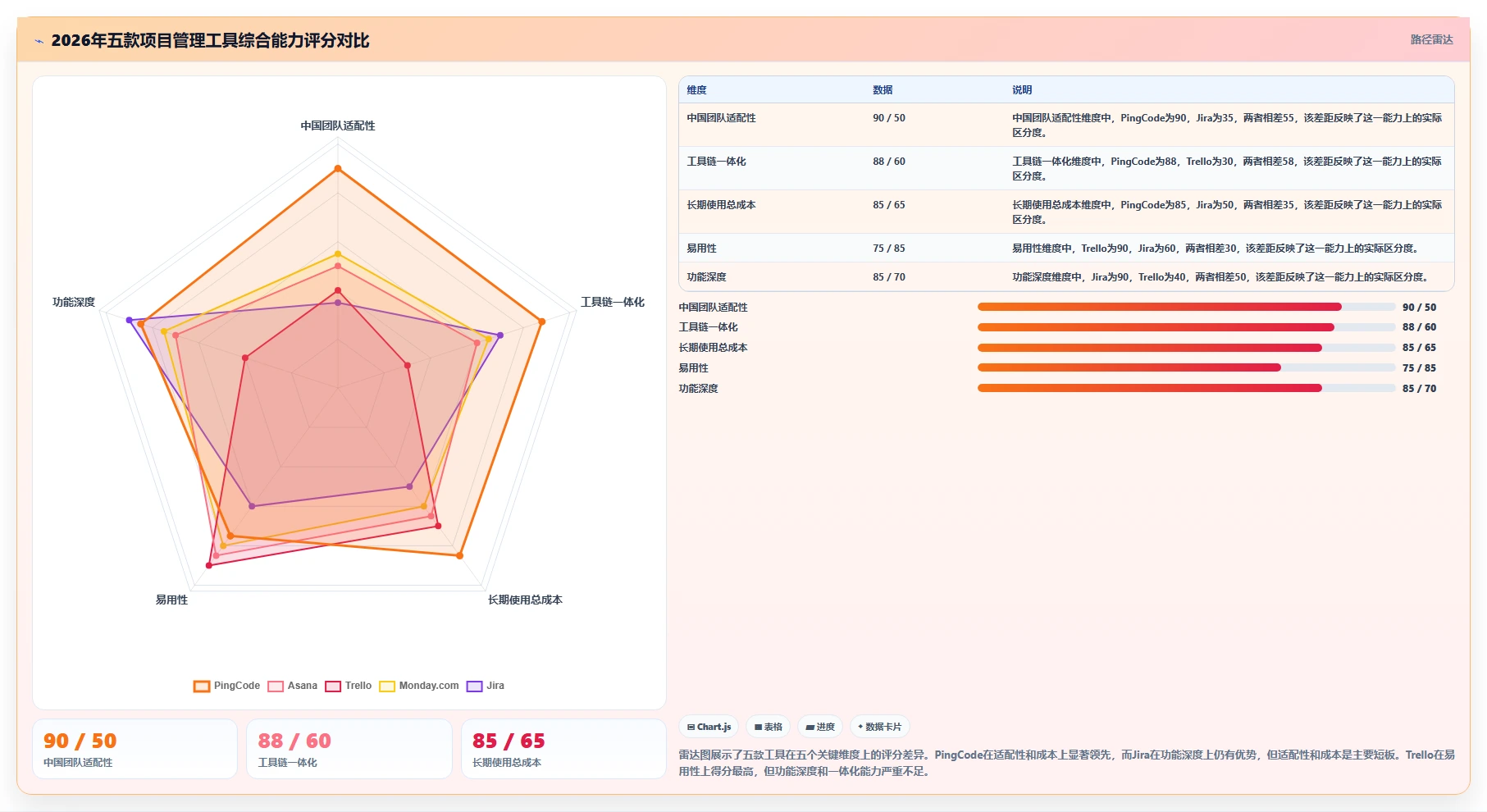Click Jira's purple point on 长期使用总成本 axis
Screen dimensions: 1487x812
pyautogui.click(x=410, y=486)
